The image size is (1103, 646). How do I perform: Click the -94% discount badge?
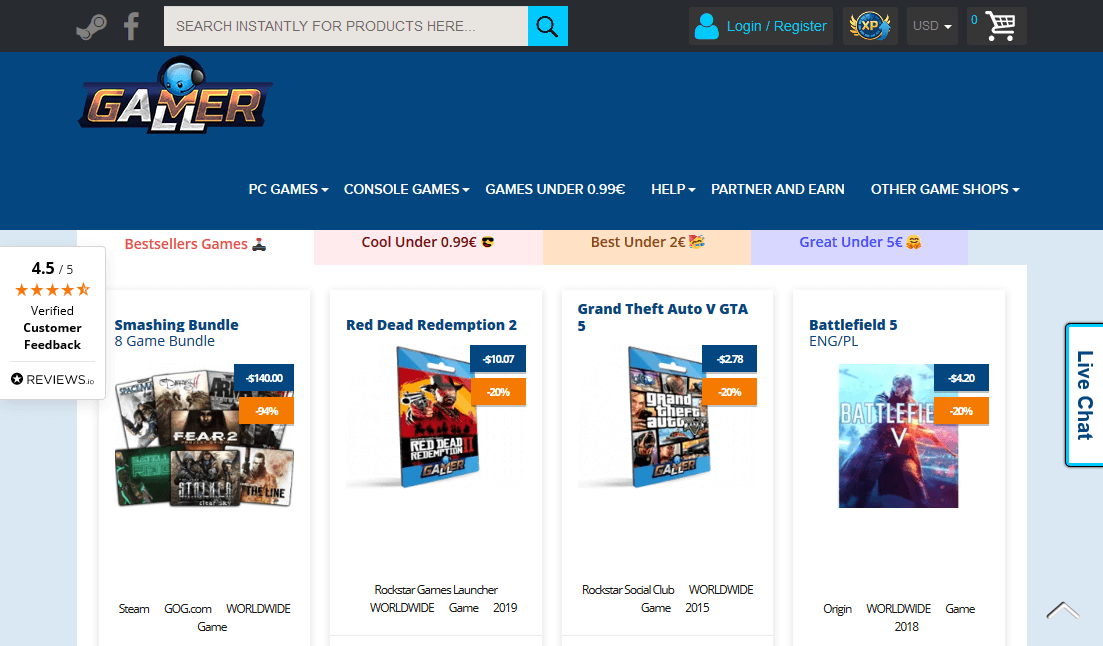coord(267,411)
